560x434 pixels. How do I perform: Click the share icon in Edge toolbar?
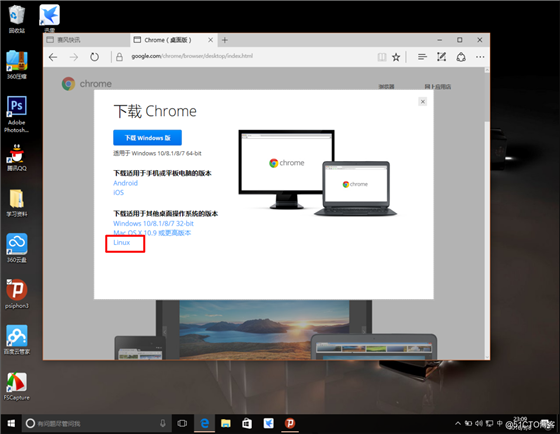click(x=461, y=57)
